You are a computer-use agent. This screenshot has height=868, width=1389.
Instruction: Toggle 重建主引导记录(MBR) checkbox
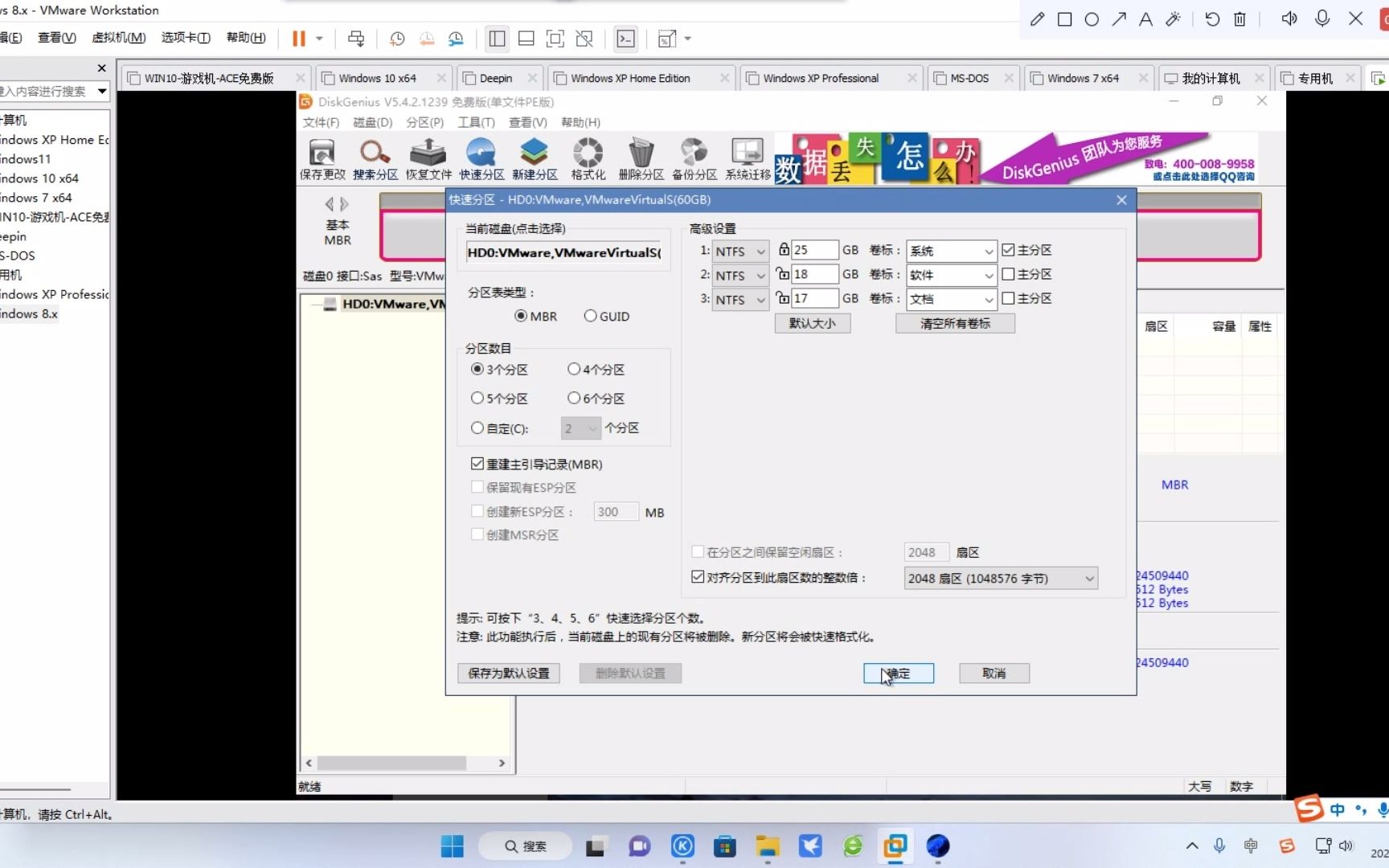tap(477, 464)
